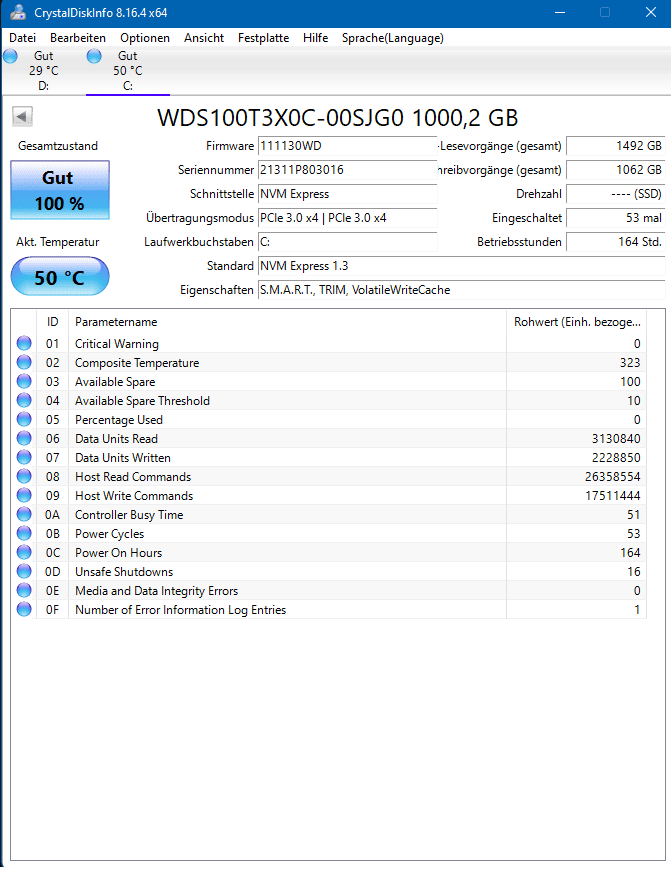Screen dimensions: 671x870
Task: Click status orb of Power Cycles row
Action: pyautogui.click(x=24, y=533)
